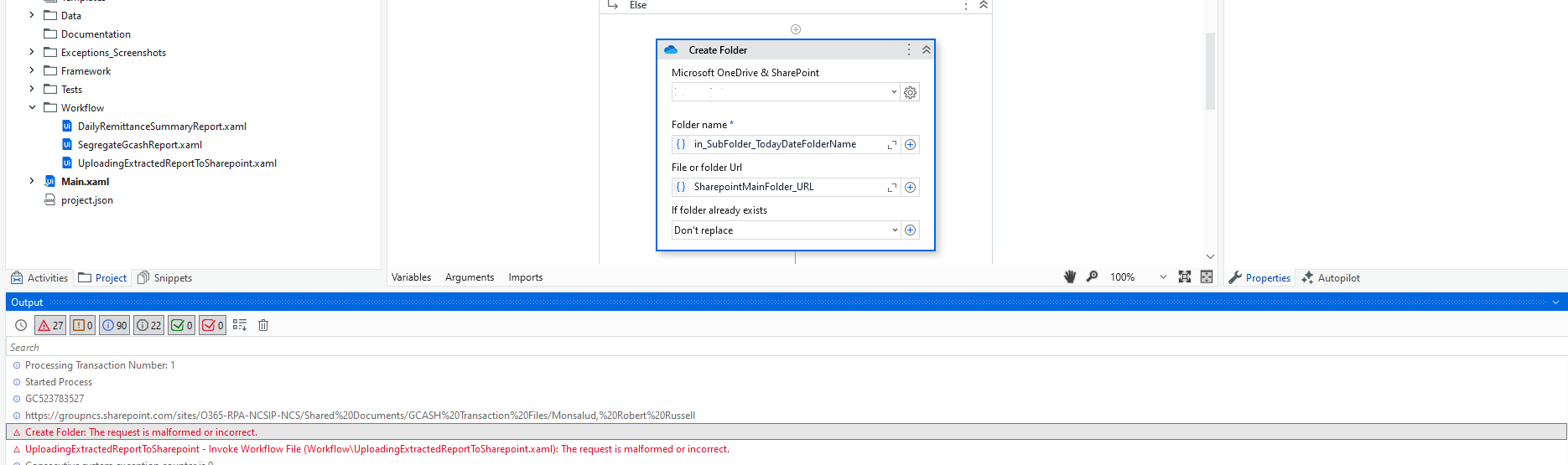This screenshot has height=465, width=1568.
Task: Click the plus button beside File or folder Url
Action: click(x=910, y=187)
